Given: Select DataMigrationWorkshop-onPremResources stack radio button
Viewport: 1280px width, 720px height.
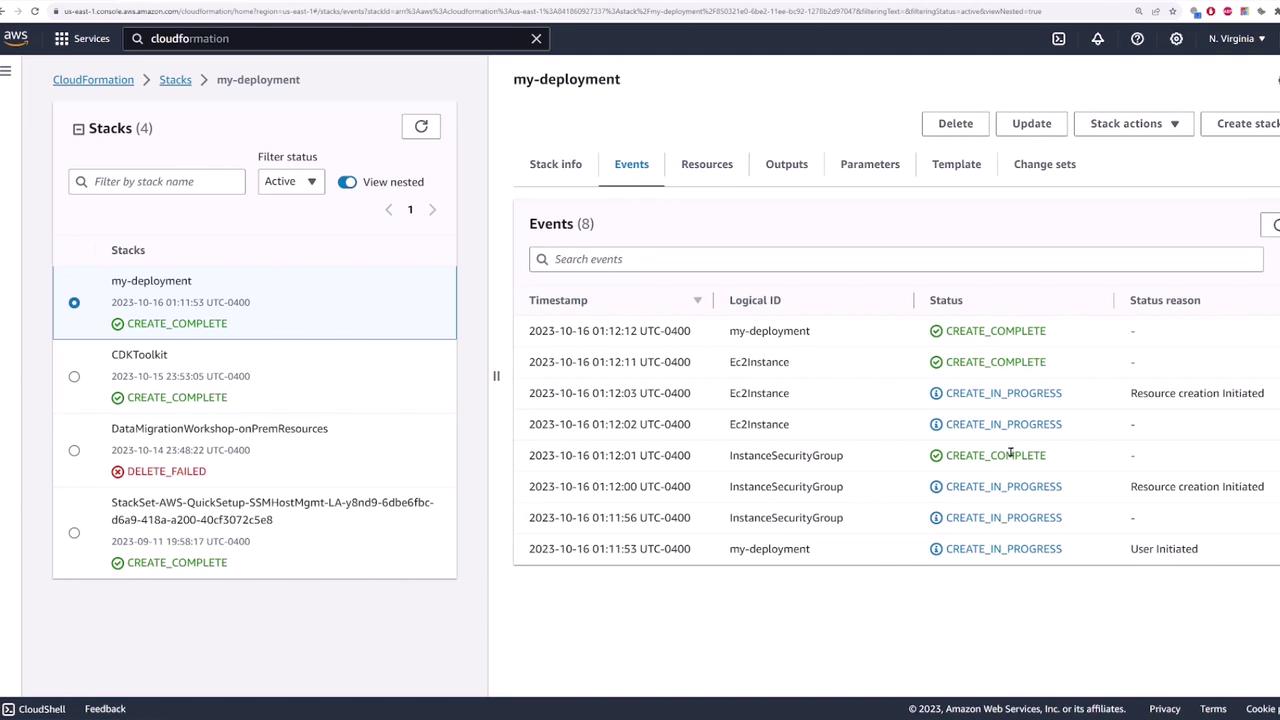Looking at the screenshot, I should 74,450.
